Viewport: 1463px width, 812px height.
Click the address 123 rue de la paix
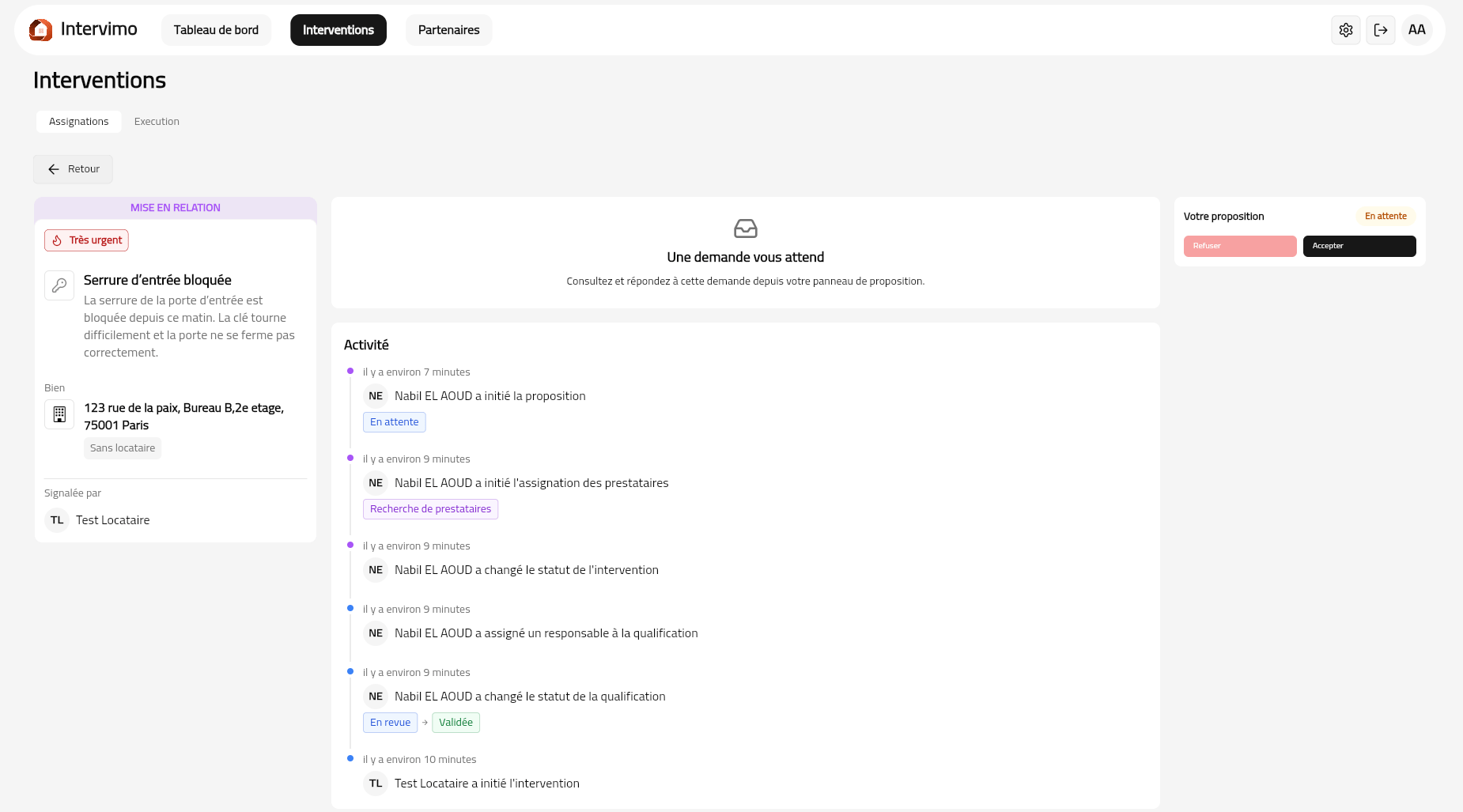(x=183, y=417)
